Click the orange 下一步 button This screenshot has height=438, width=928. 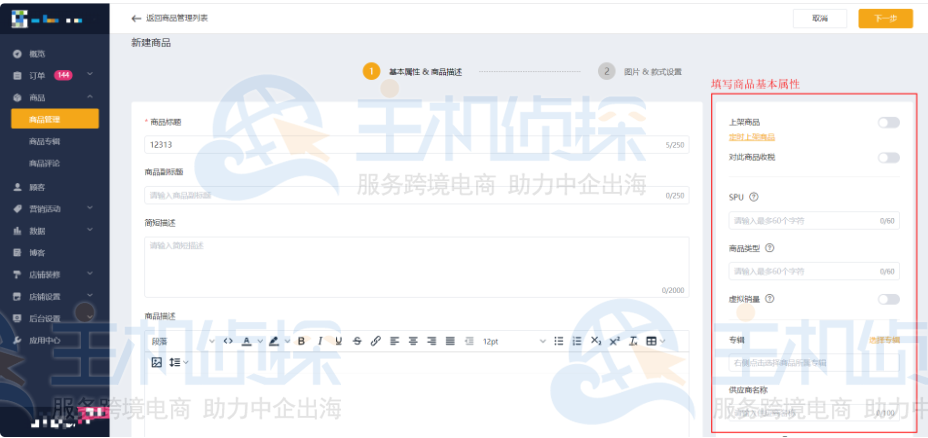885,18
